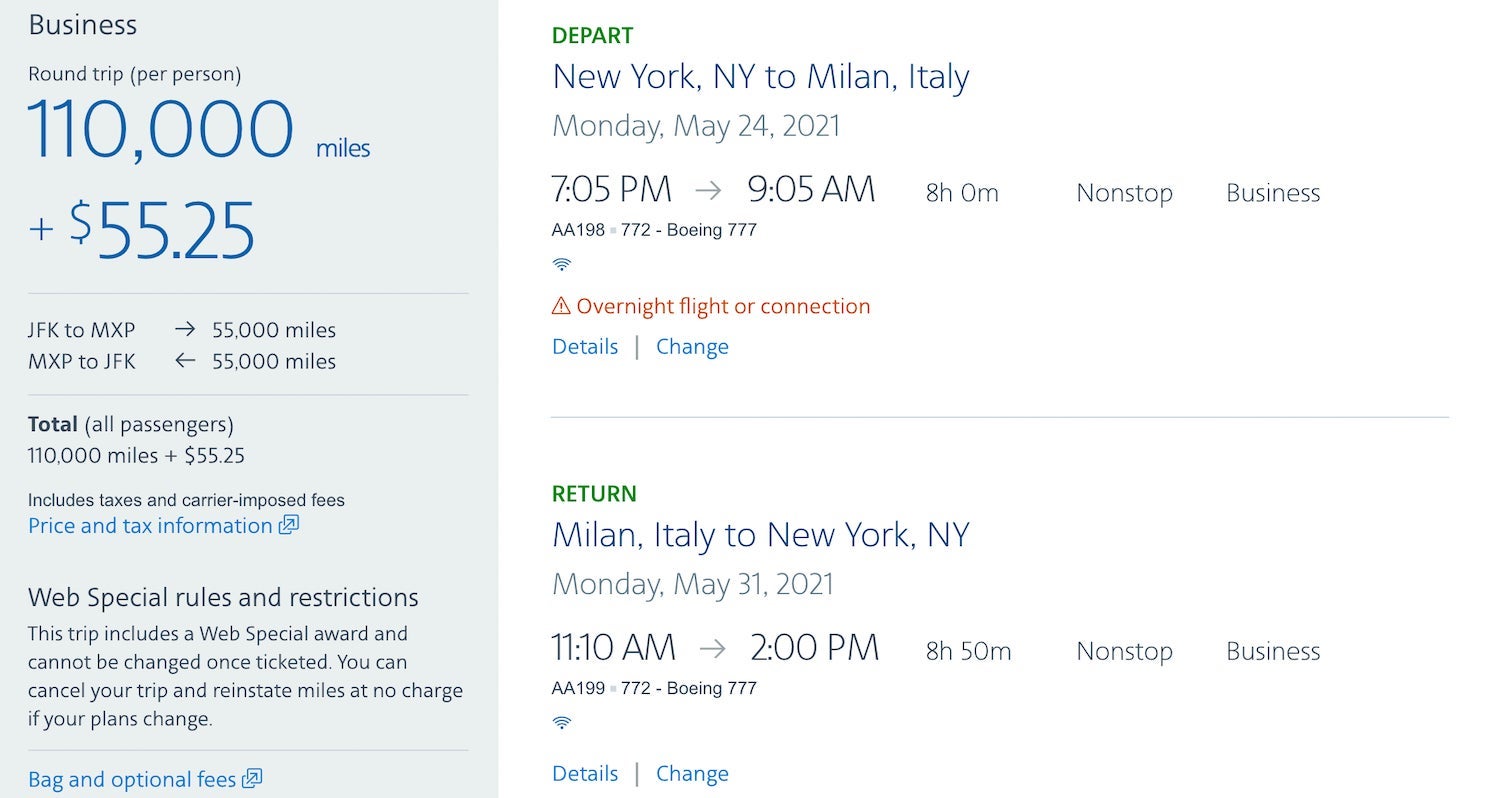Viewport: 1500px width, 798px height.
Task: Click the warning triangle next to Overnight flight
Action: point(561,305)
